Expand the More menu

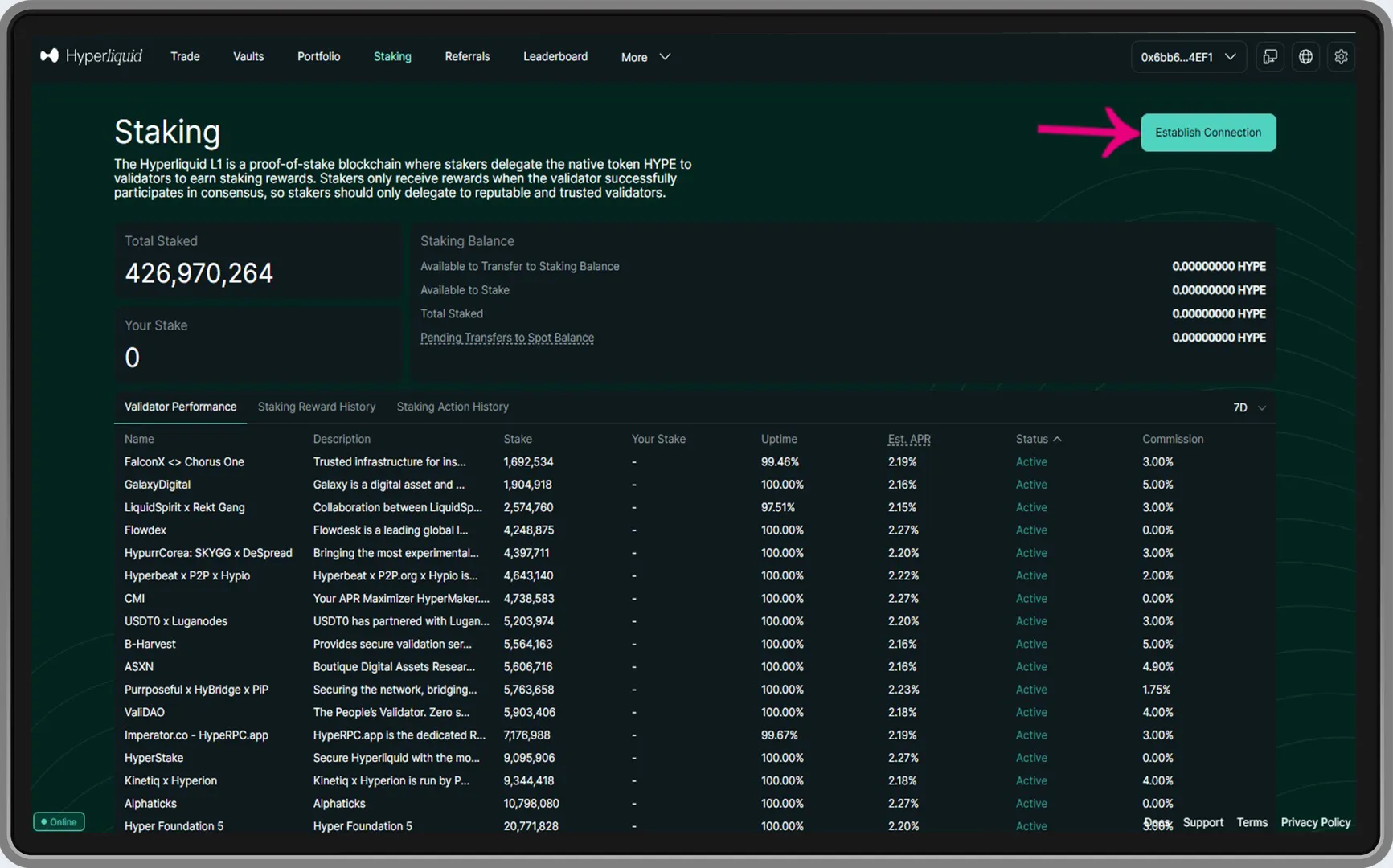coord(645,57)
